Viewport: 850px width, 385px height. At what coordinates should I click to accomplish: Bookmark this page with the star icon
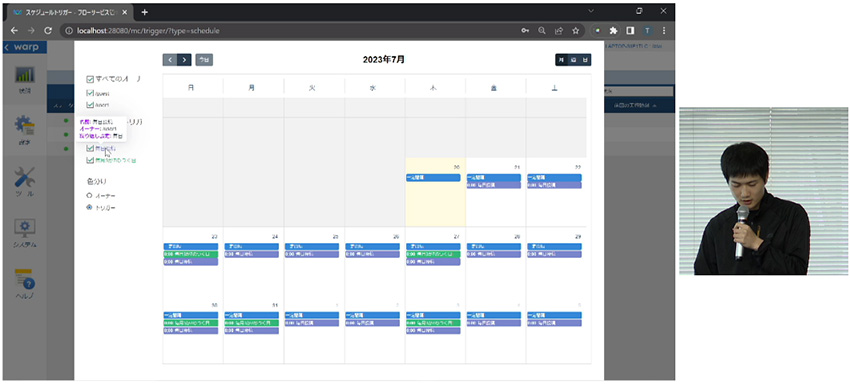click(575, 31)
